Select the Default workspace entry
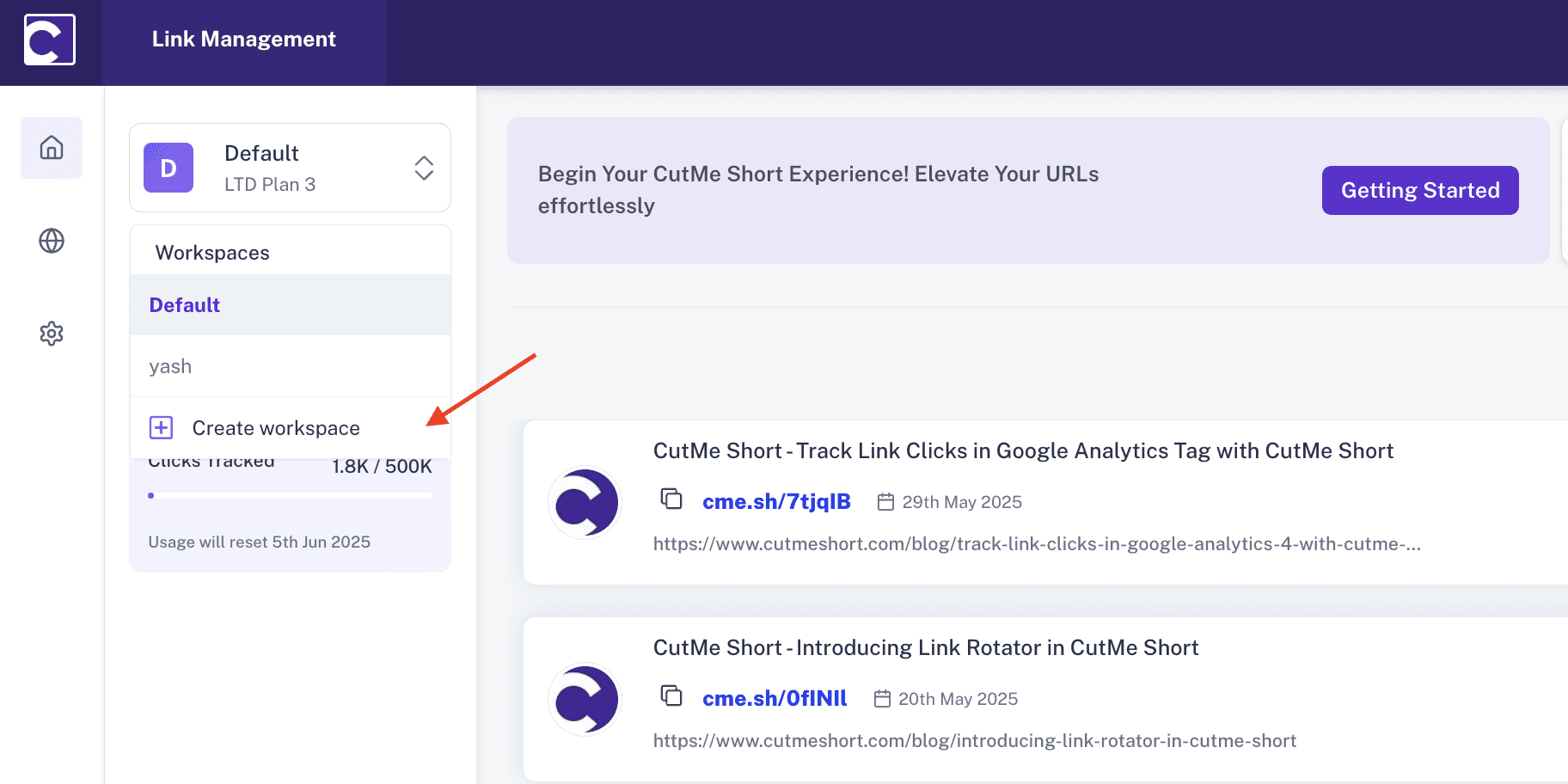Image resolution: width=1568 pixels, height=784 pixels. pyautogui.click(x=291, y=305)
